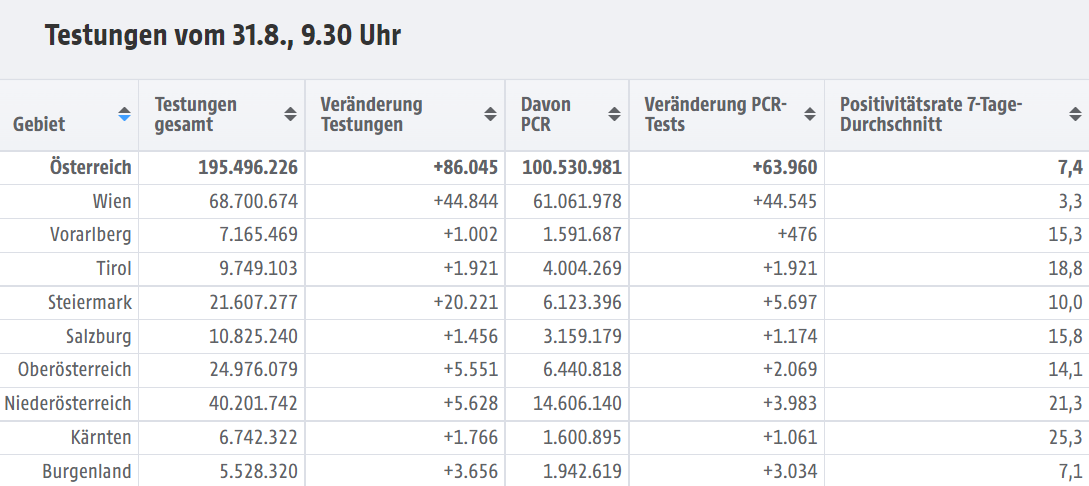Select the Österreich row label
The height and width of the screenshot is (486, 1089).
(x=90, y=167)
